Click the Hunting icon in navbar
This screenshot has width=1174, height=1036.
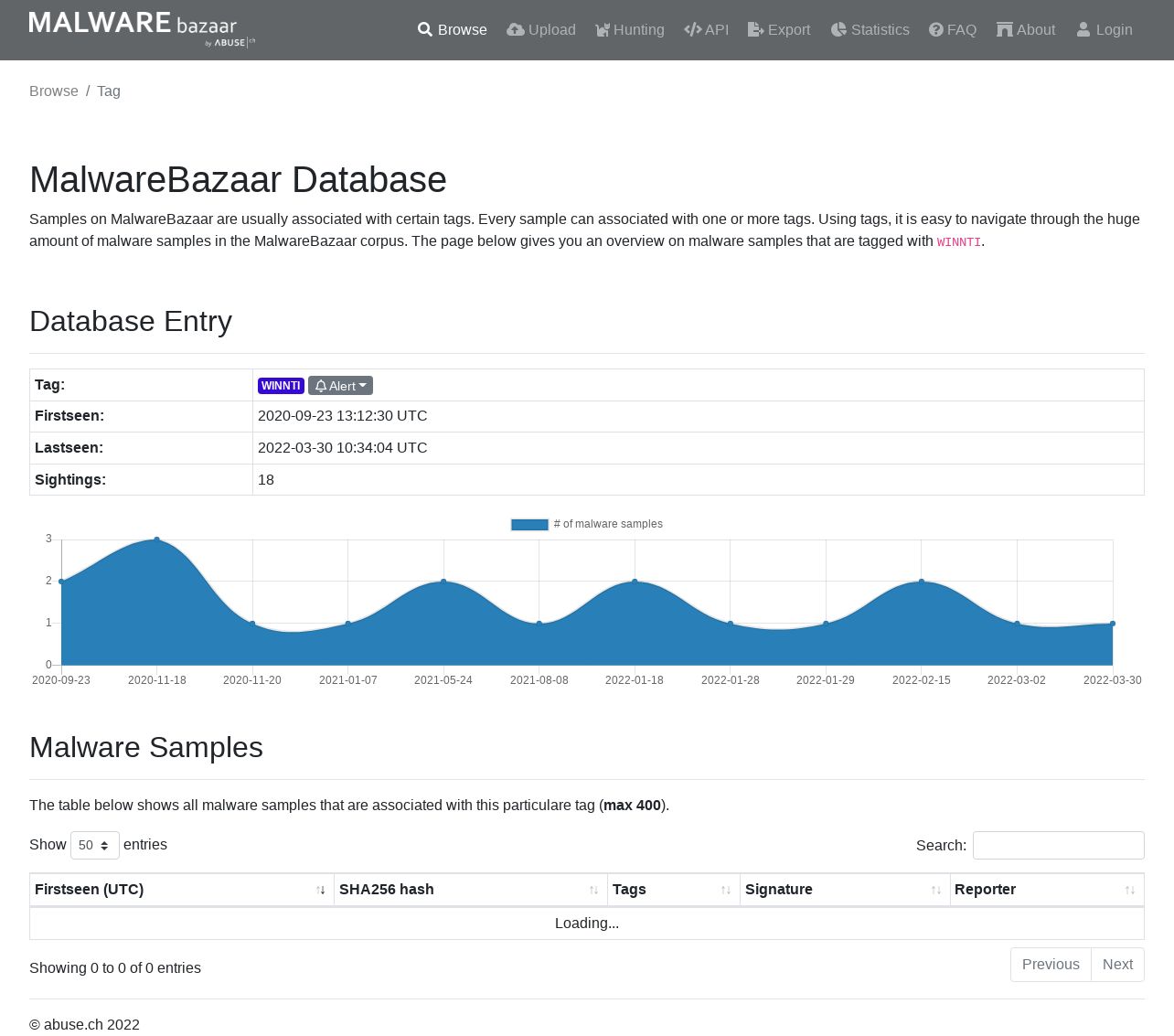[x=603, y=30]
